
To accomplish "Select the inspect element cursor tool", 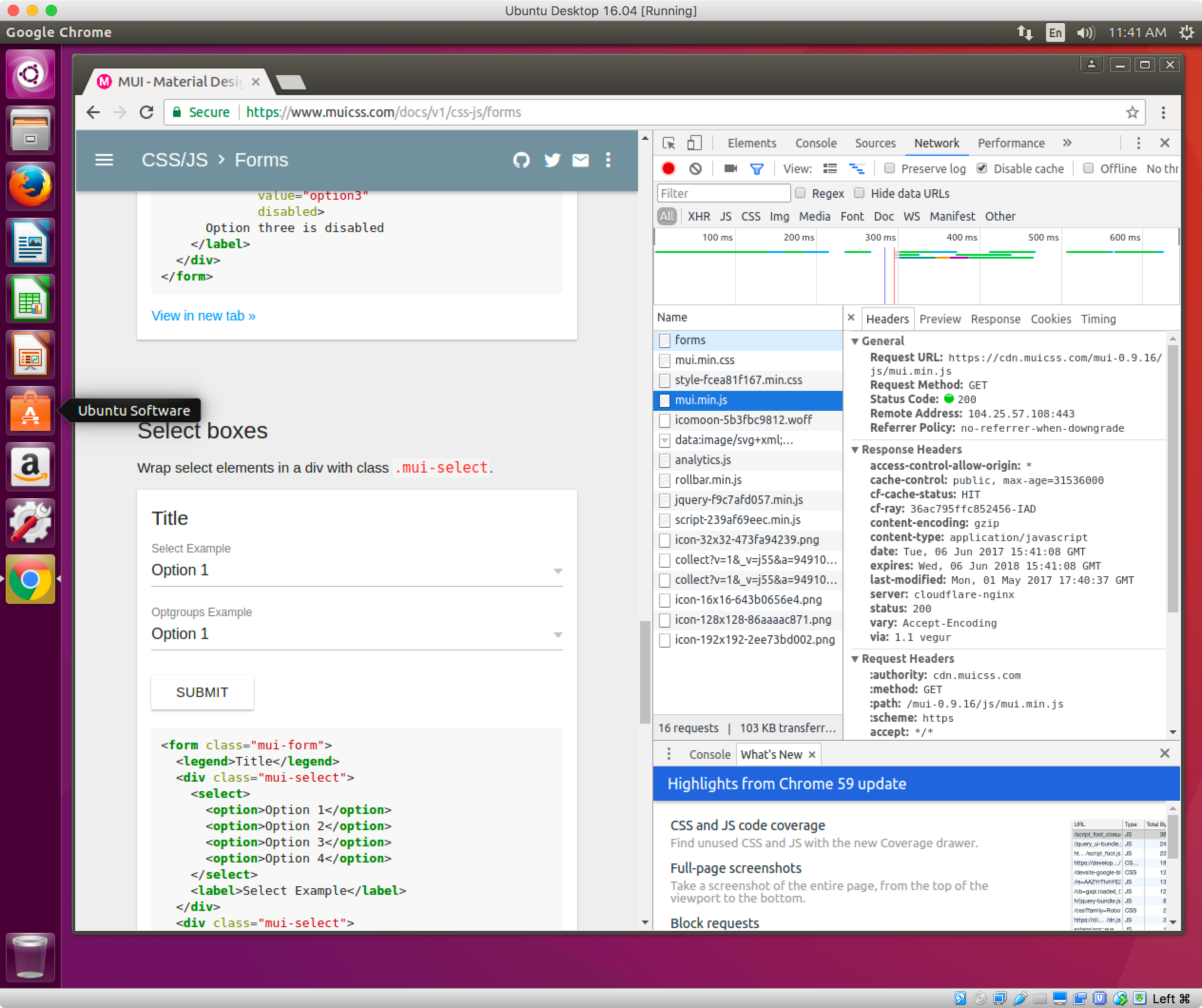I will tap(669, 143).
